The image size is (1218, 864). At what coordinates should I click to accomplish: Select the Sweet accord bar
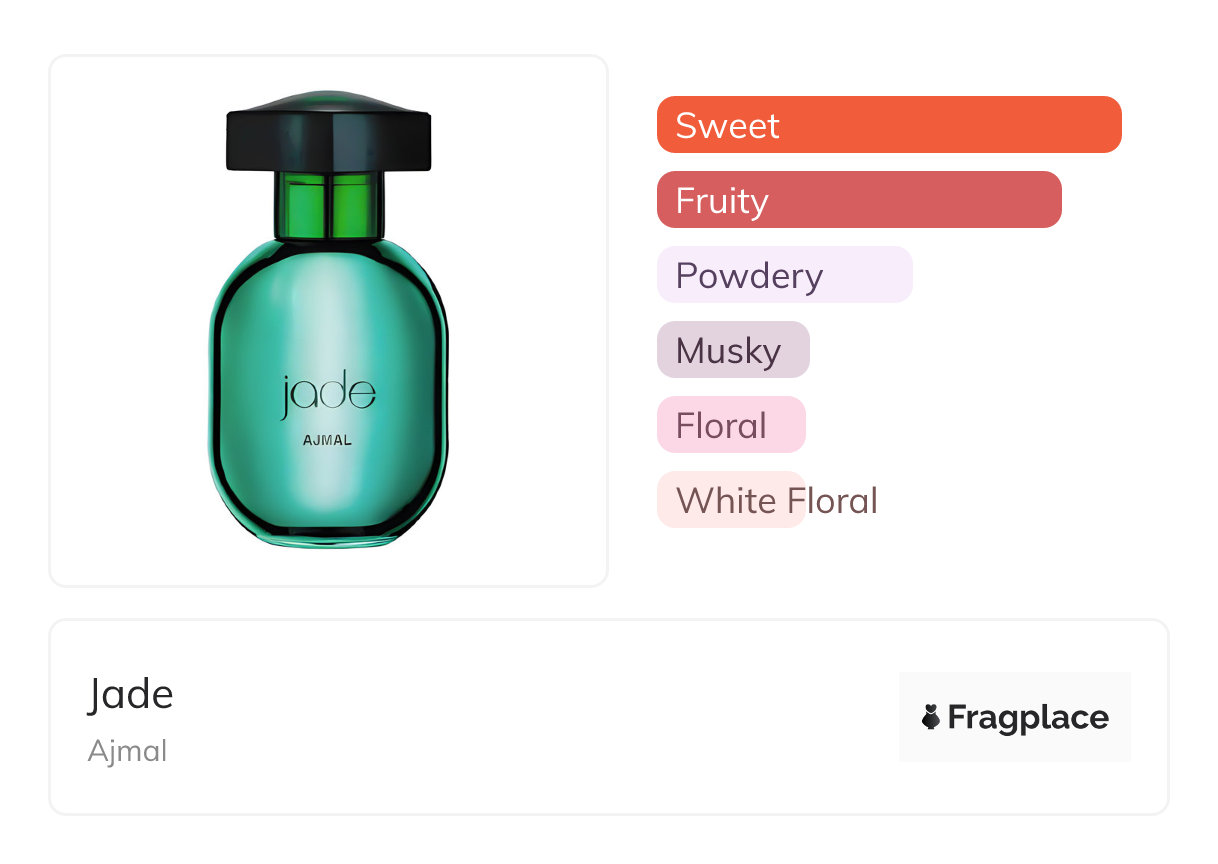click(x=888, y=125)
